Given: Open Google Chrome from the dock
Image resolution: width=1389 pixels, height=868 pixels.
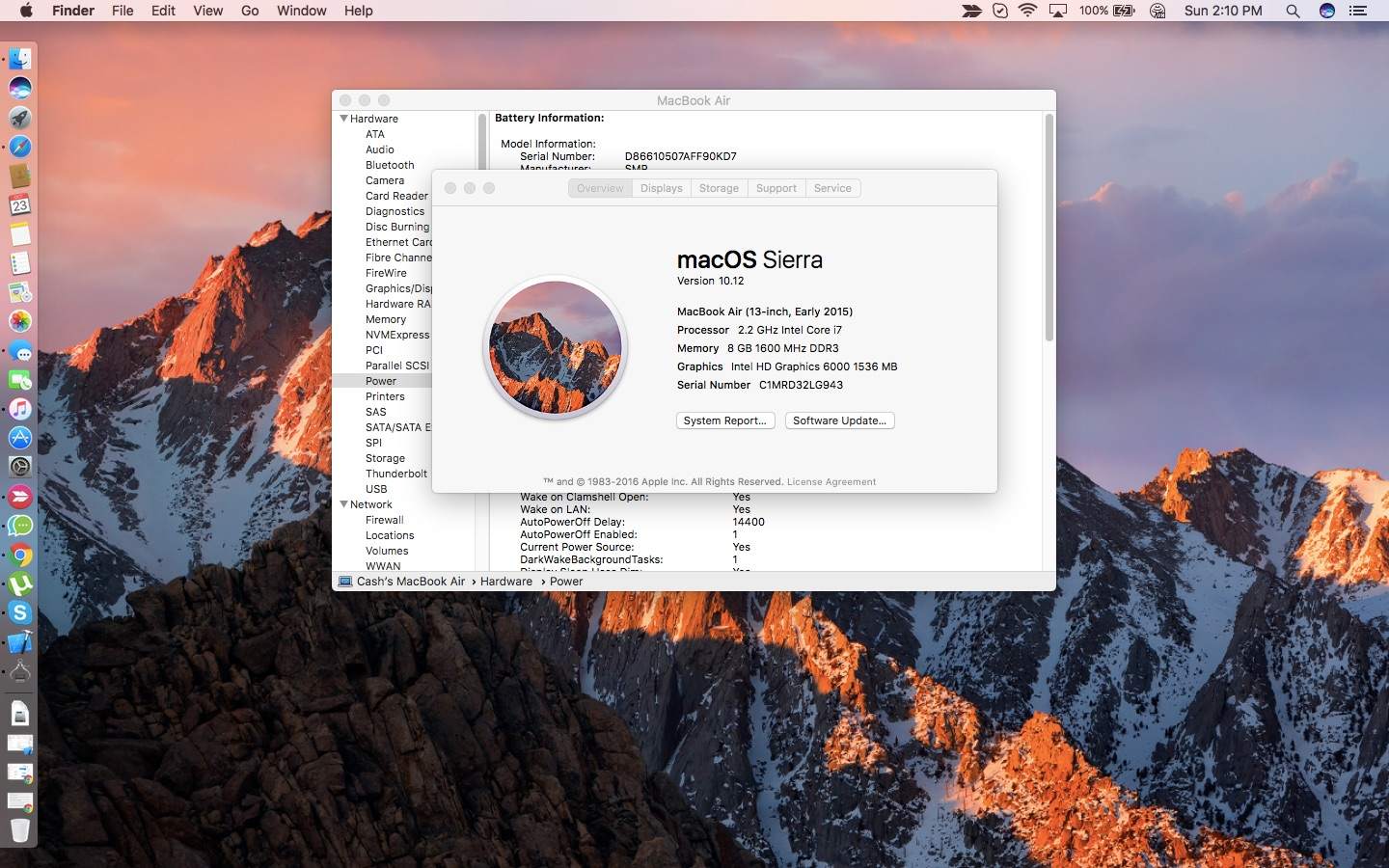Looking at the screenshot, I should tap(20, 555).
